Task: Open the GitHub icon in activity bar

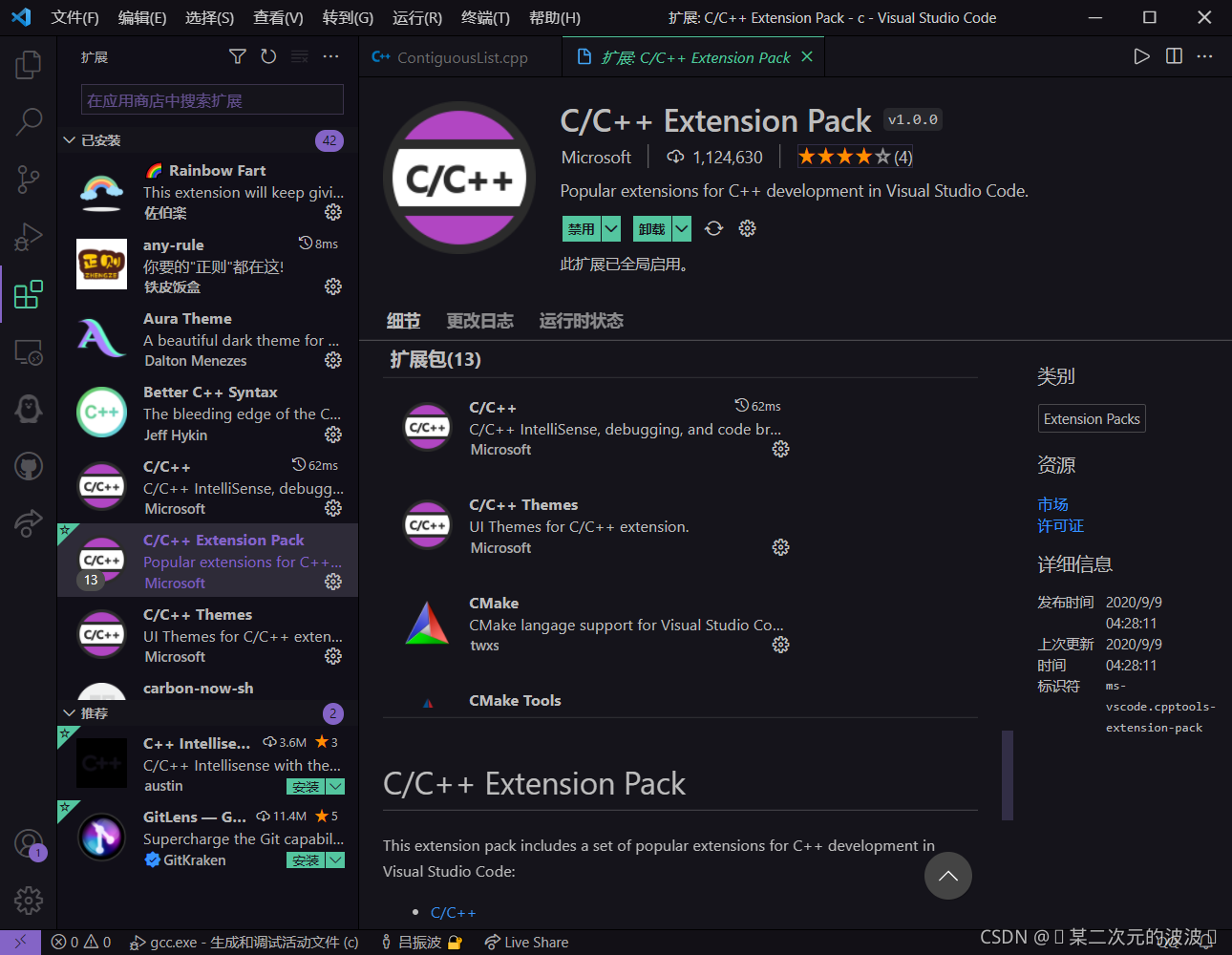Action: (x=29, y=466)
